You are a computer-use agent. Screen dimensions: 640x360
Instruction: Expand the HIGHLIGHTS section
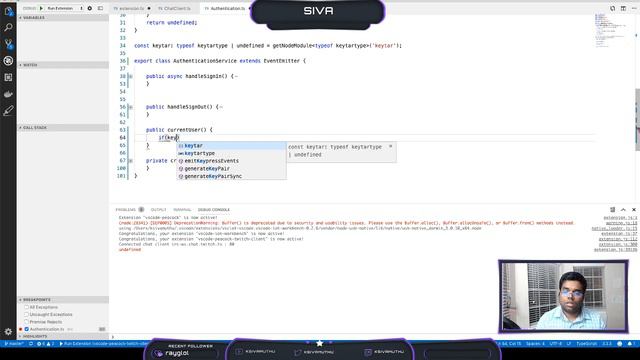point(63,336)
